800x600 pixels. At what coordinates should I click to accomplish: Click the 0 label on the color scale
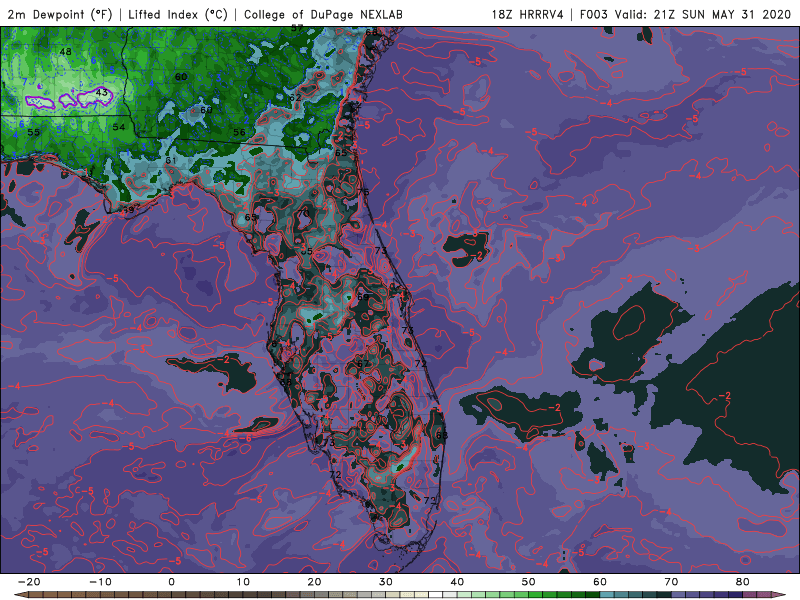171,582
